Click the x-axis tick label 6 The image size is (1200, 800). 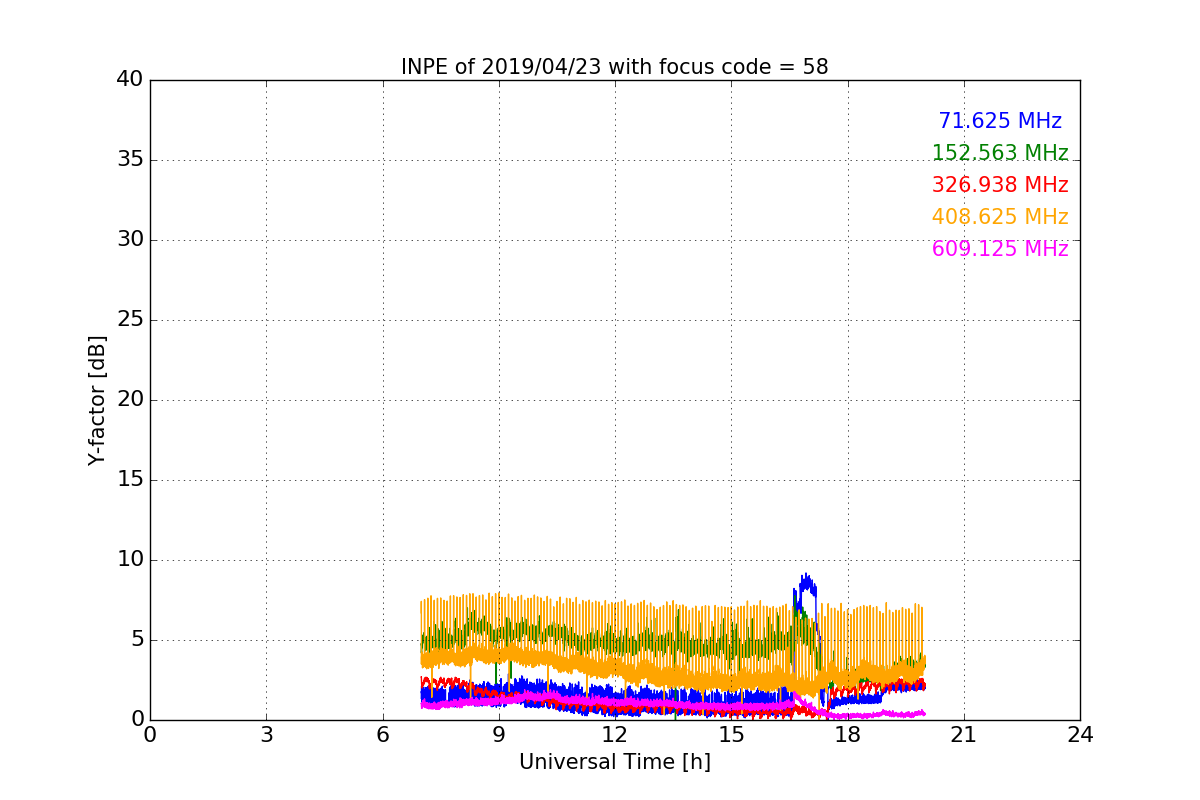pos(382,735)
